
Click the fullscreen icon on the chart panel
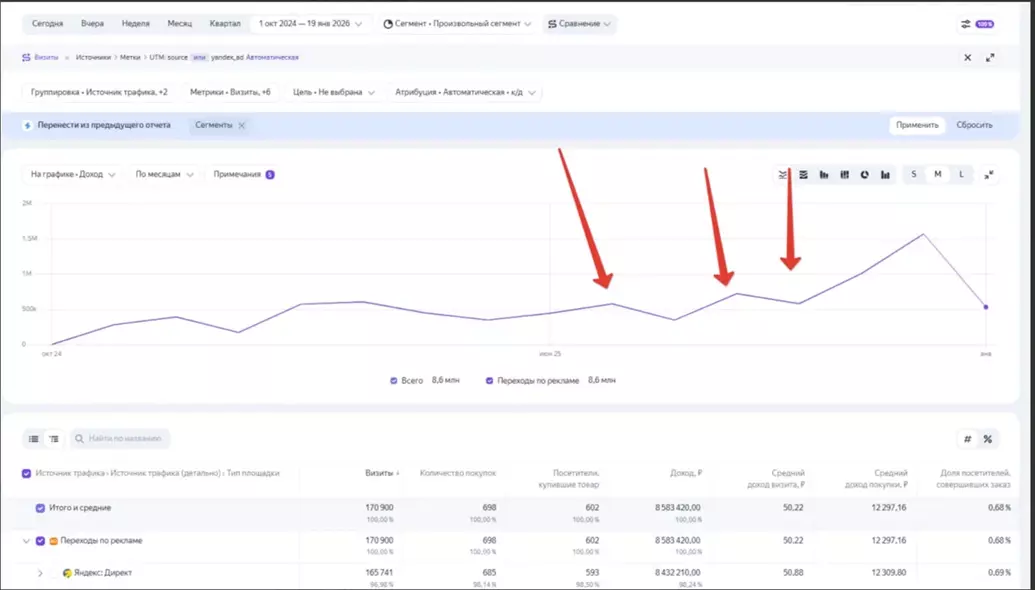tap(989, 175)
